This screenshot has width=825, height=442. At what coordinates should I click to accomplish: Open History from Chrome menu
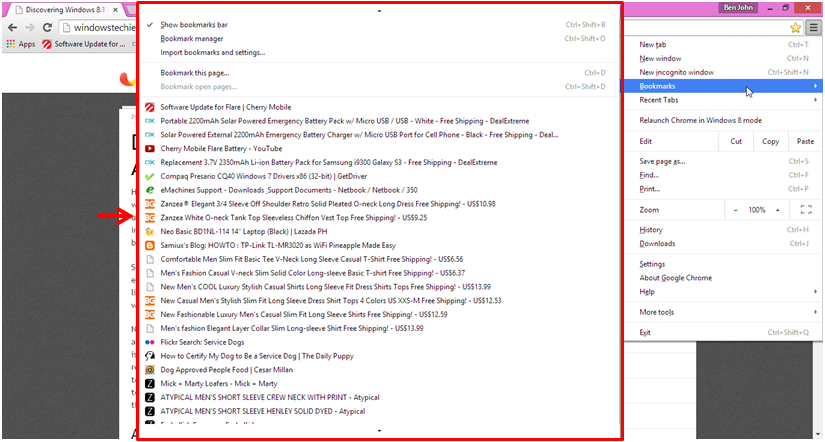[x=723, y=230]
